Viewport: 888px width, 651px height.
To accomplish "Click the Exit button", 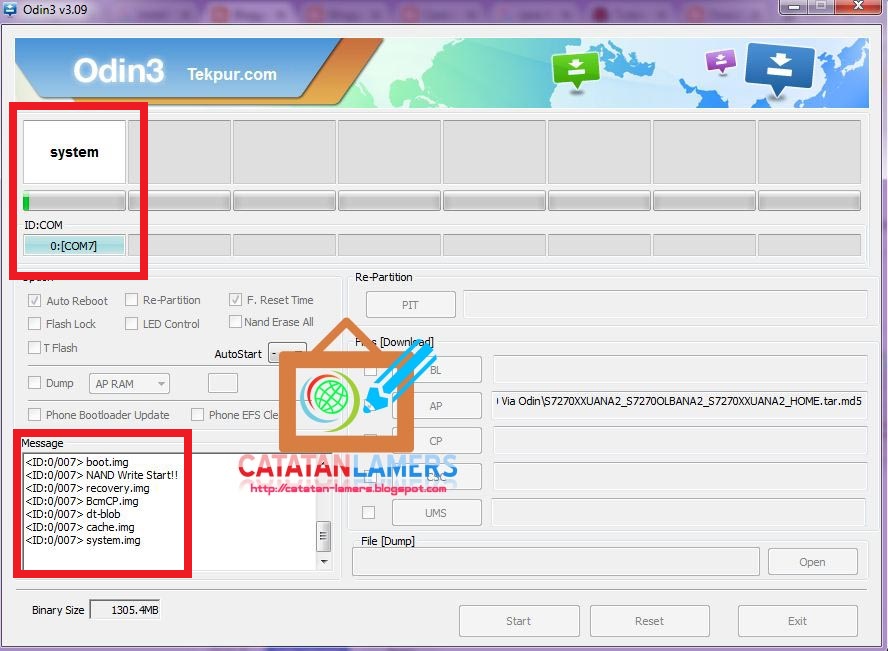I will coord(797,621).
